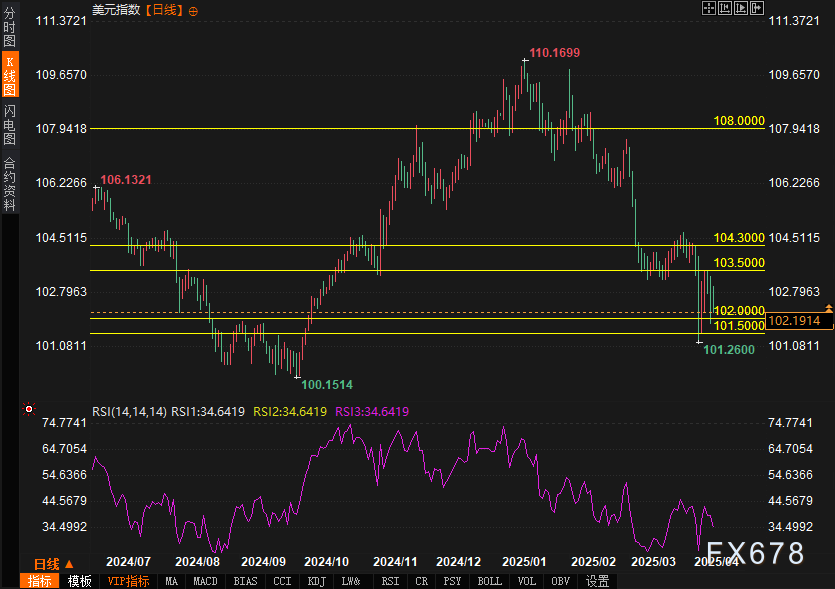The height and width of the screenshot is (589, 835).
Task: Click the circled plus icon beside 日线 title
Action: click(193, 10)
